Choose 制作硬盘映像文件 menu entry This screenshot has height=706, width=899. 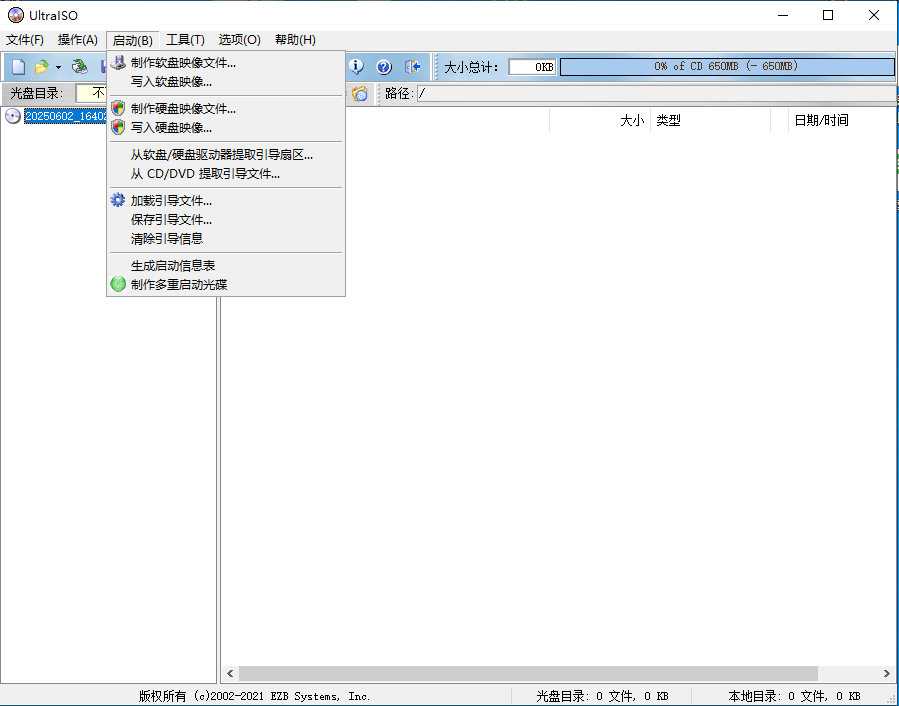click(226, 108)
